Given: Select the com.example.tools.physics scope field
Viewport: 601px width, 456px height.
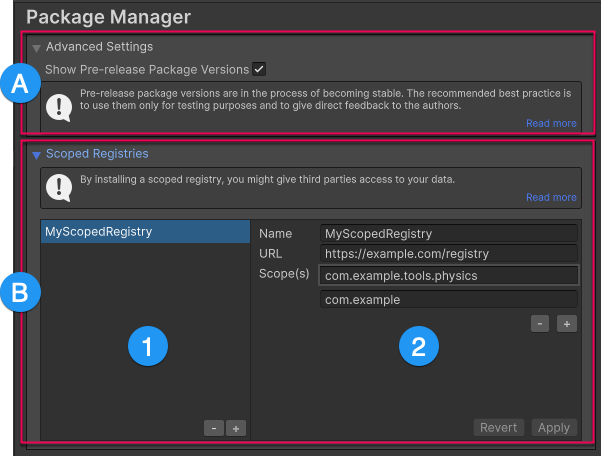Looking at the screenshot, I should point(448,275).
